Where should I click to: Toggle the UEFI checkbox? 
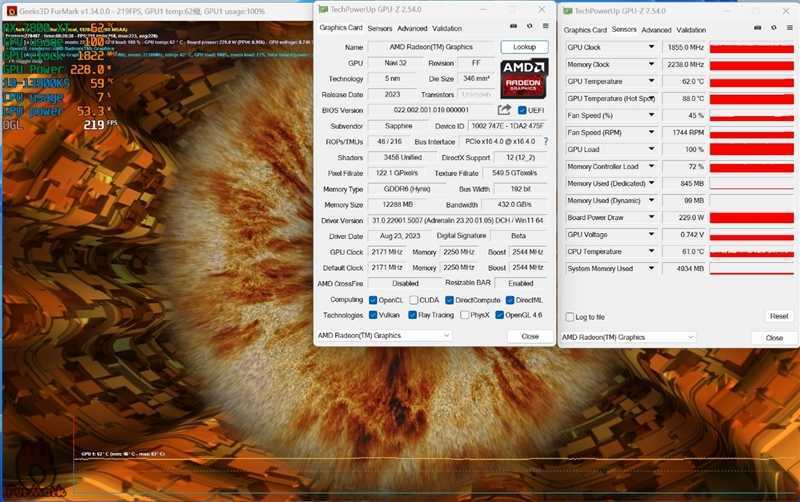pos(522,110)
